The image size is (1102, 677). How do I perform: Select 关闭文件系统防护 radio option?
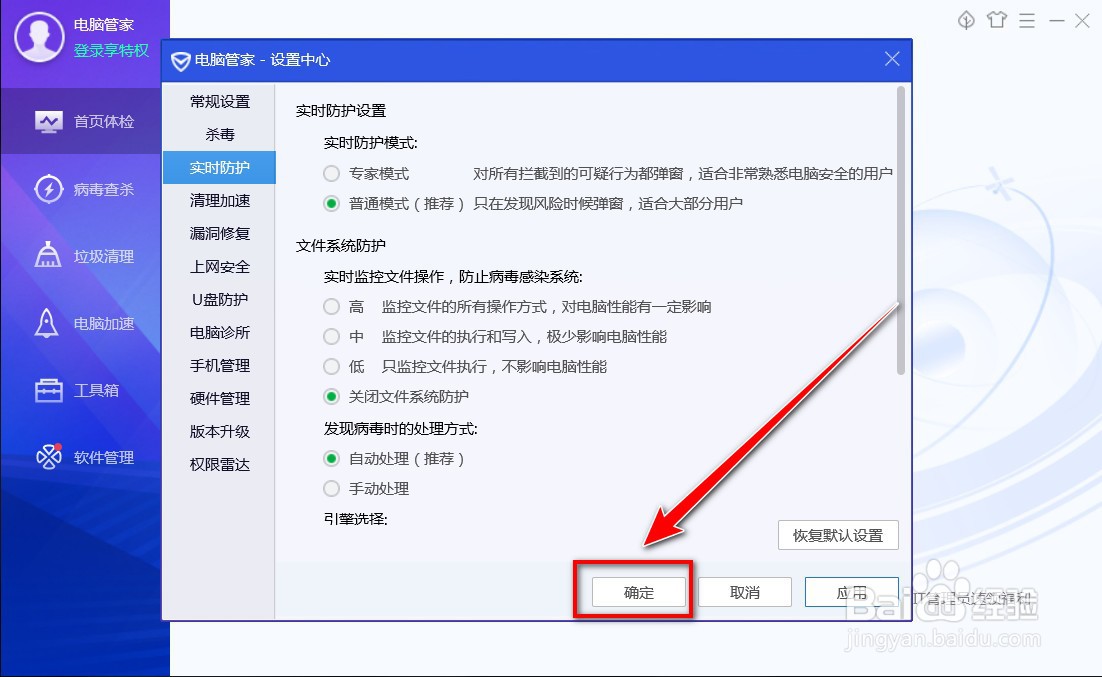click(x=331, y=397)
